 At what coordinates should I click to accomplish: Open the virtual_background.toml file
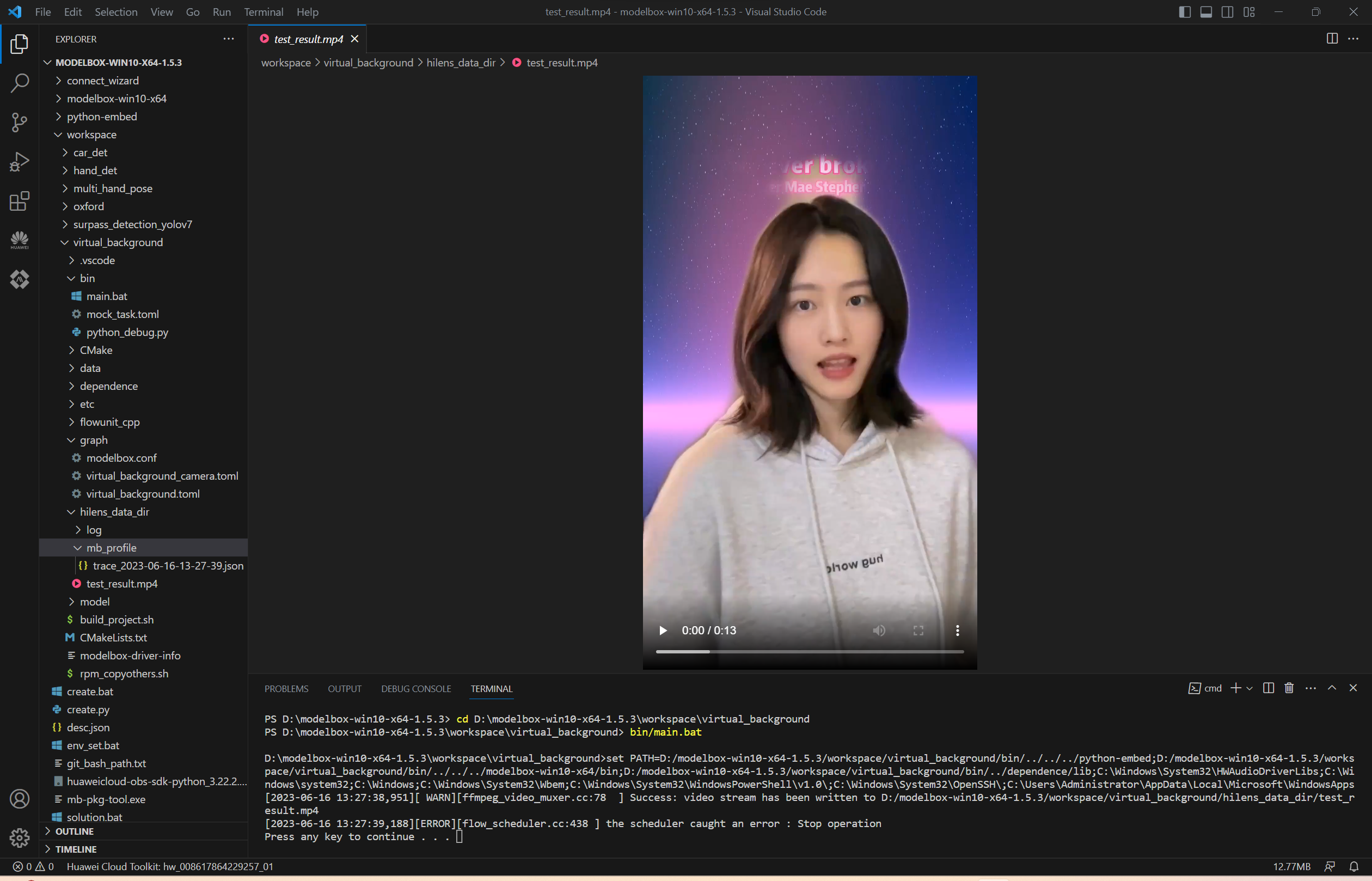click(x=143, y=494)
